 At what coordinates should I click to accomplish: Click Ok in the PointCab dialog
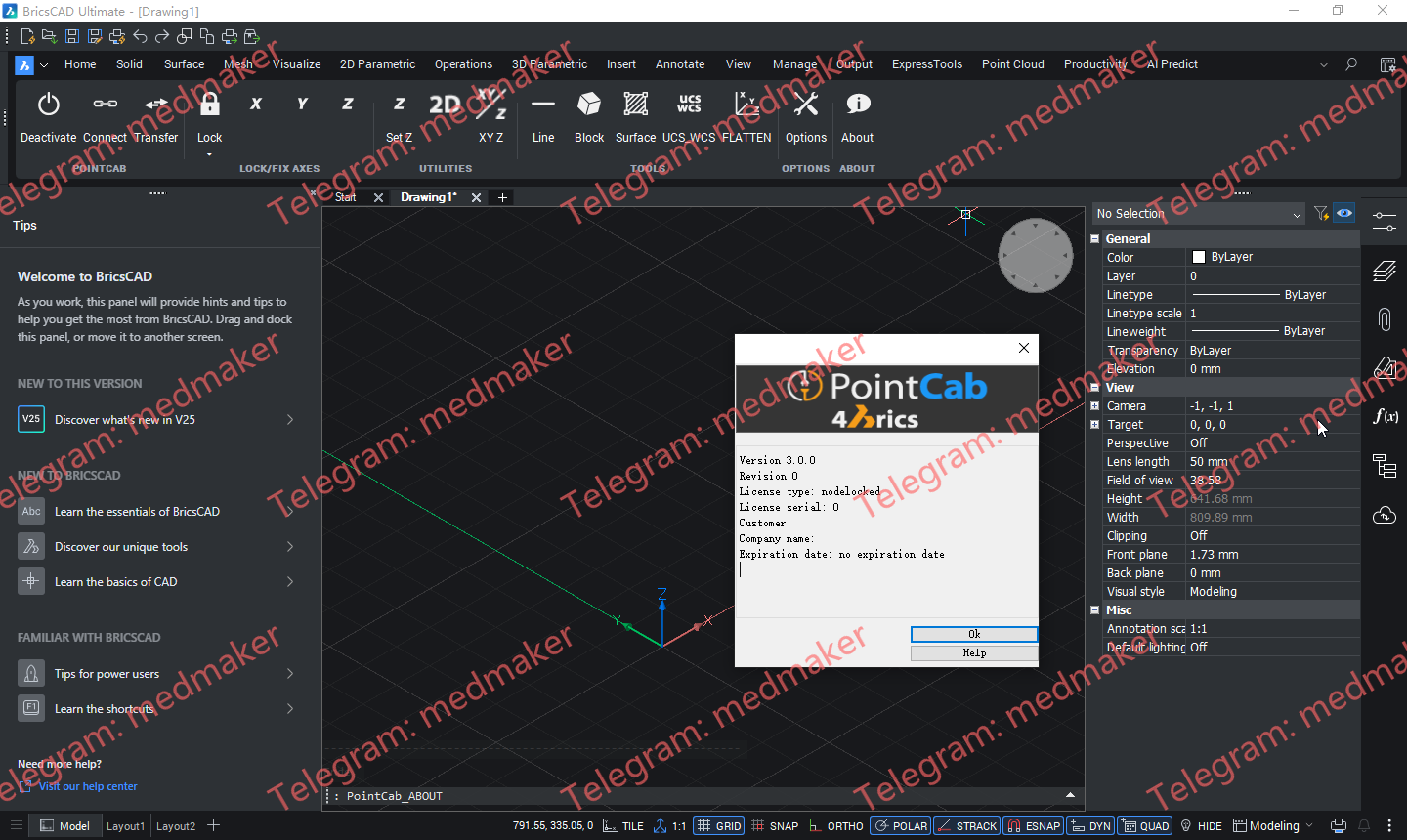(x=973, y=634)
